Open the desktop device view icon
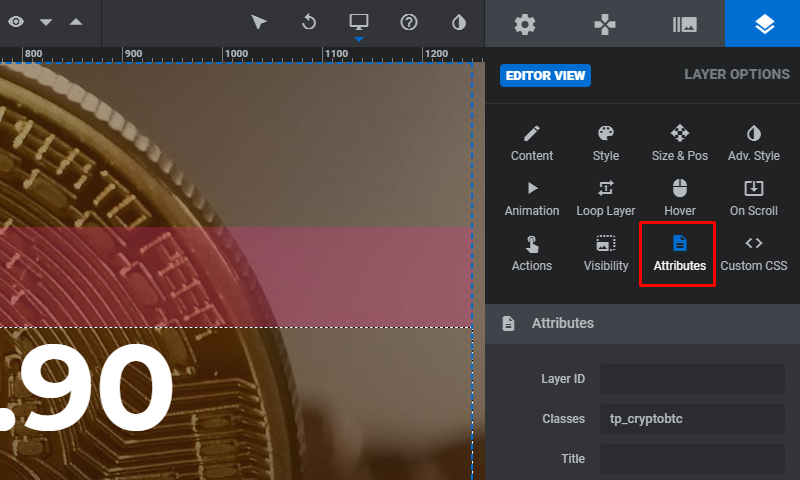The image size is (800, 480). tap(359, 22)
